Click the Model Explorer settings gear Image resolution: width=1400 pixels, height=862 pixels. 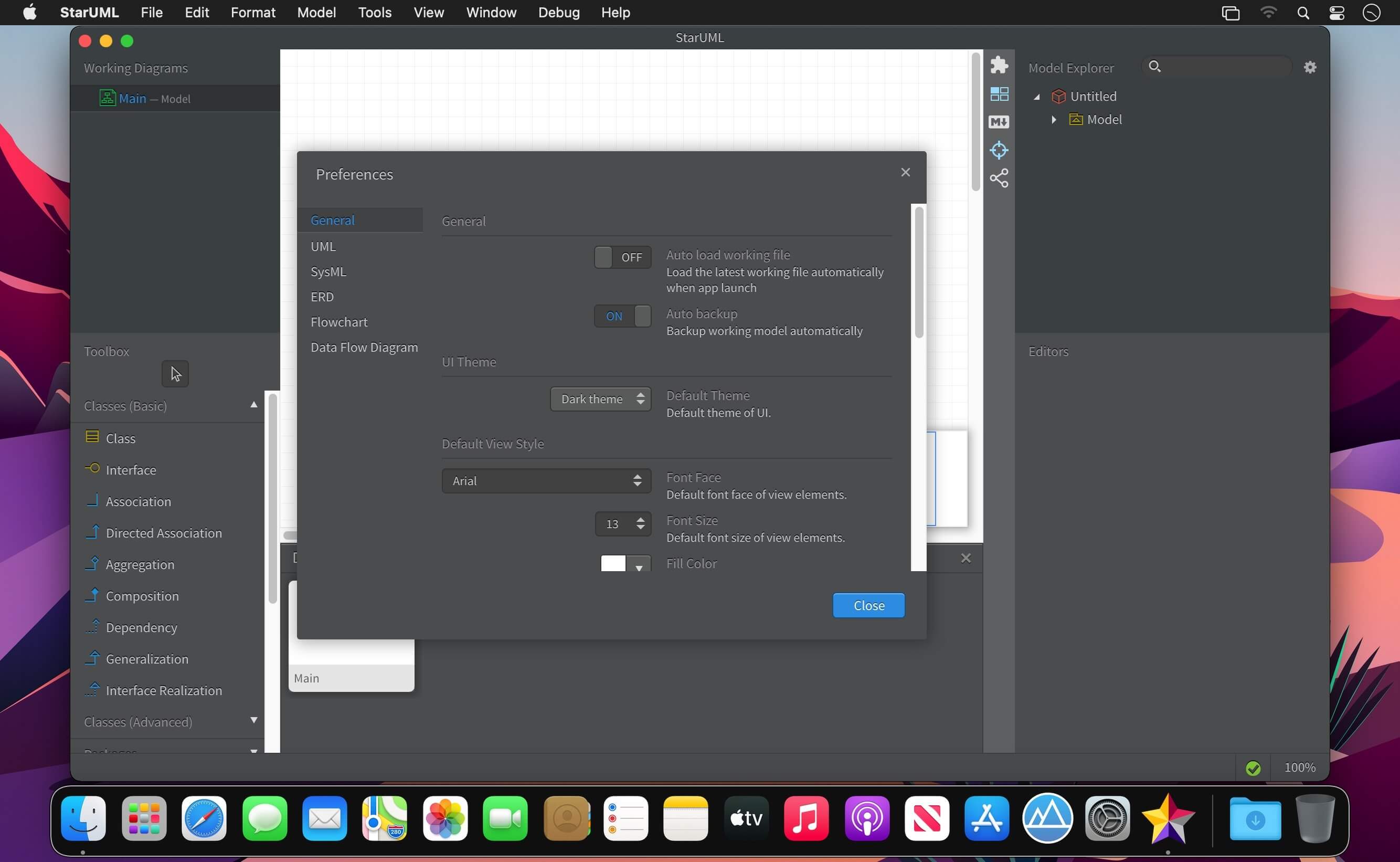1310,67
